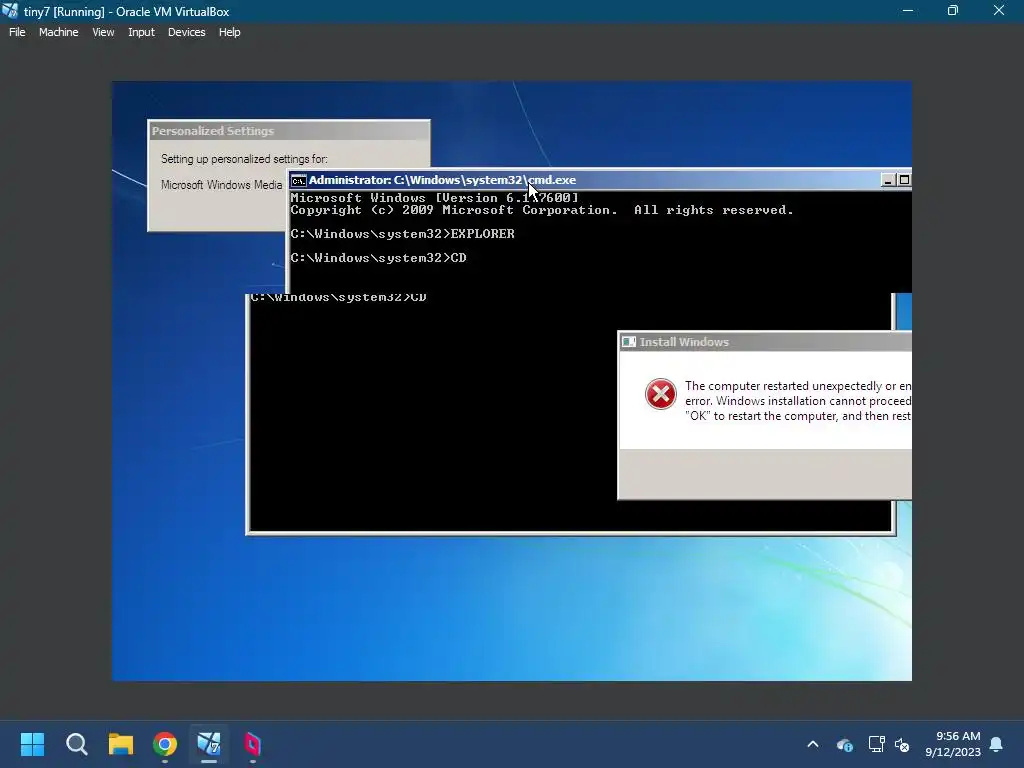Viewport: 1024px width, 768px height.
Task: Open the clock showing 9:56 AM
Action: (x=953, y=744)
